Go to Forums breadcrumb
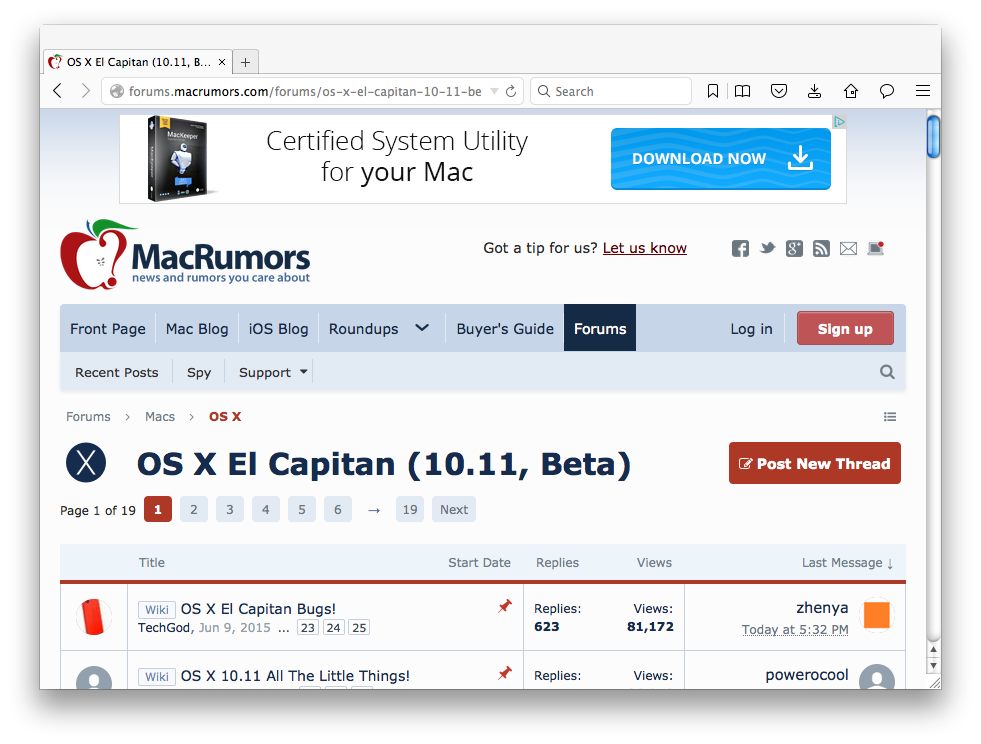Viewport: 981px width, 744px height. [x=88, y=417]
